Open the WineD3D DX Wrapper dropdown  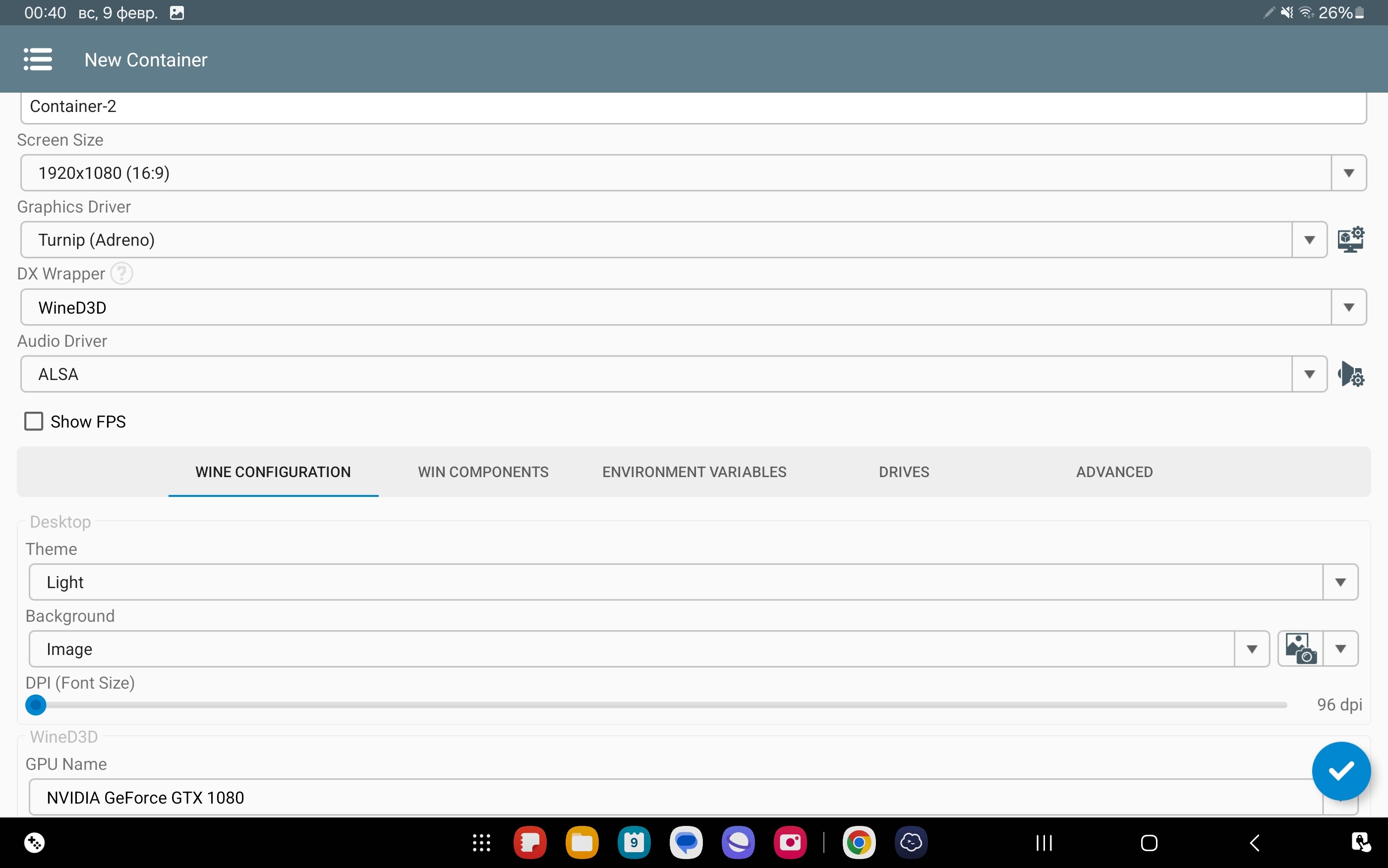[x=1348, y=307]
